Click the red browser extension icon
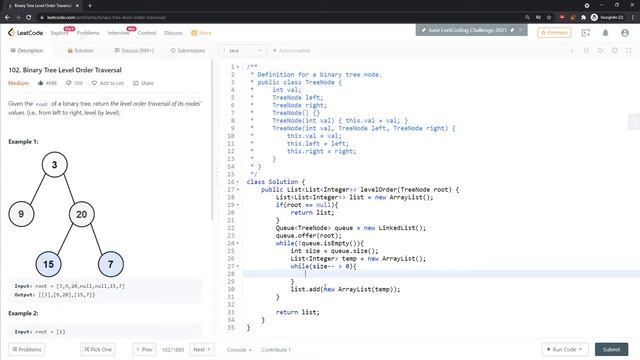This screenshot has height=360, width=640. [x=562, y=17]
